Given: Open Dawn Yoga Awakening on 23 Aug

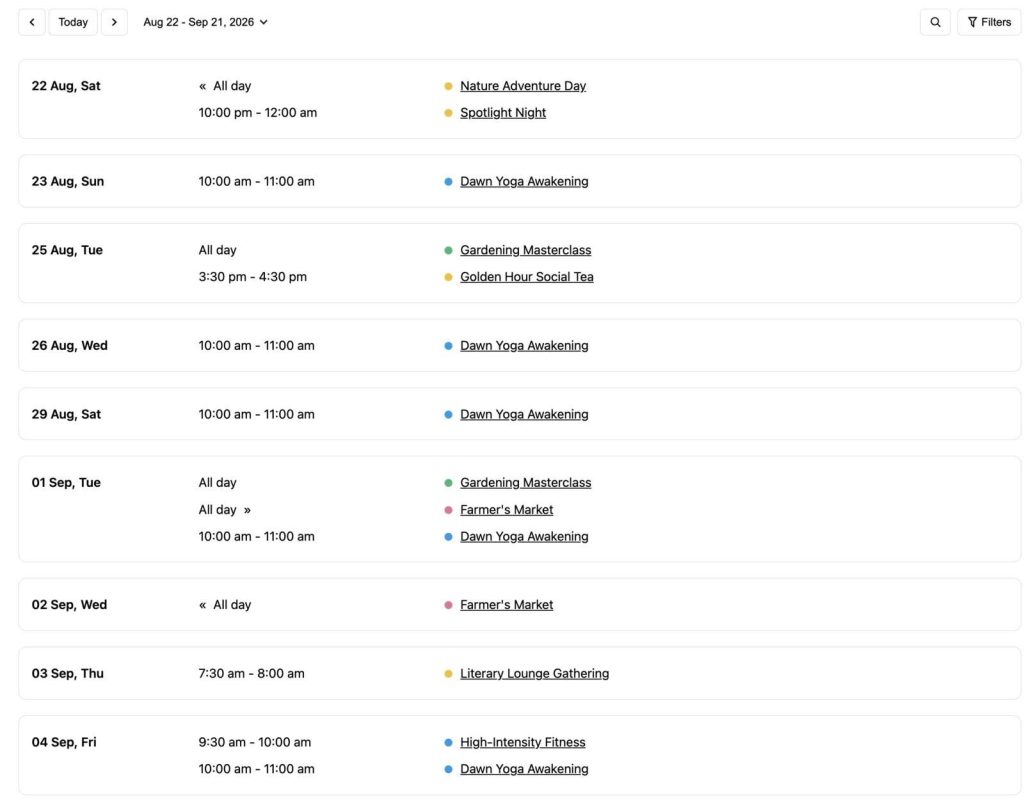Looking at the screenshot, I should coord(524,181).
